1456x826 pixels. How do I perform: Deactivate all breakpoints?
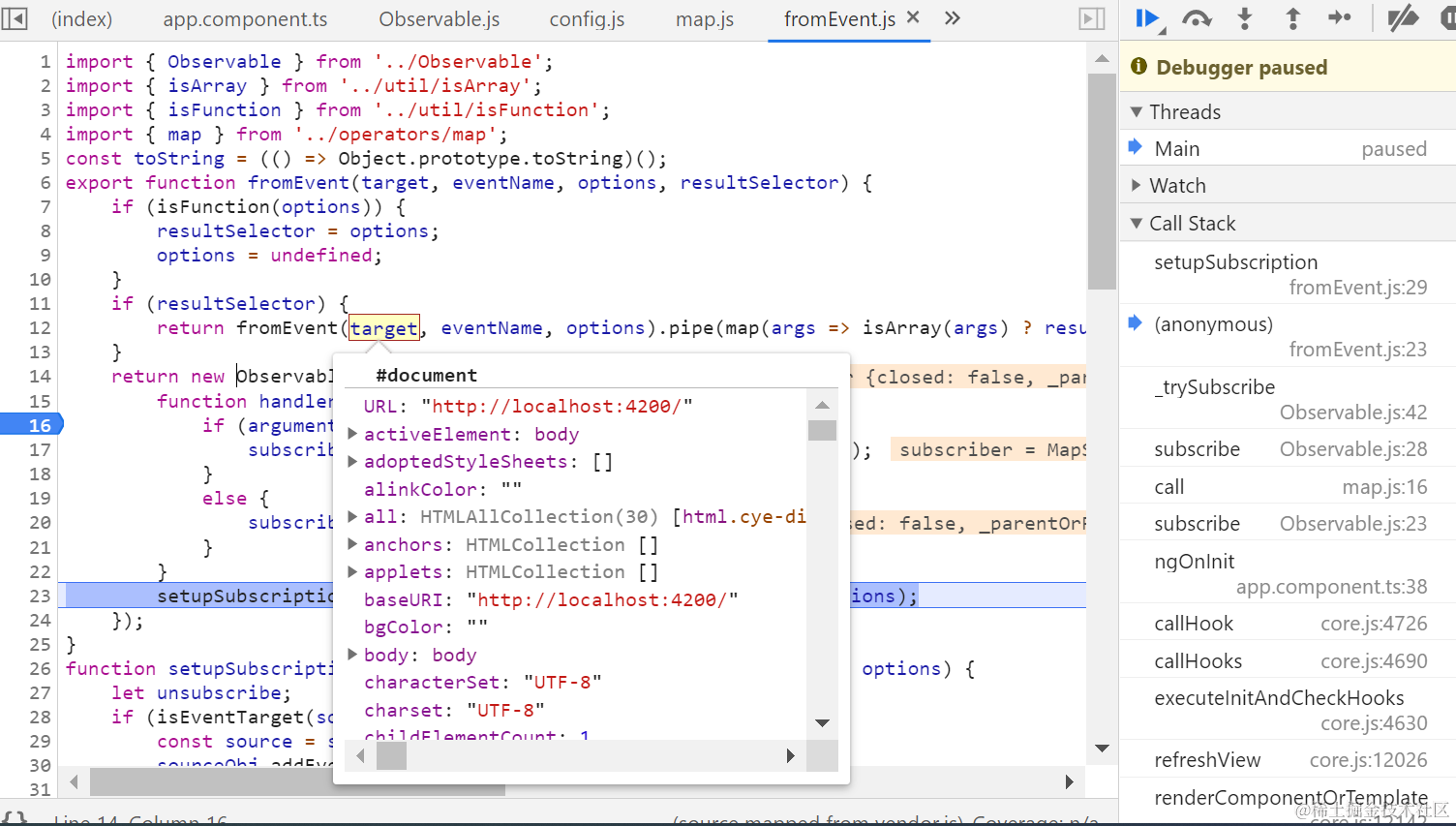click(x=1403, y=18)
